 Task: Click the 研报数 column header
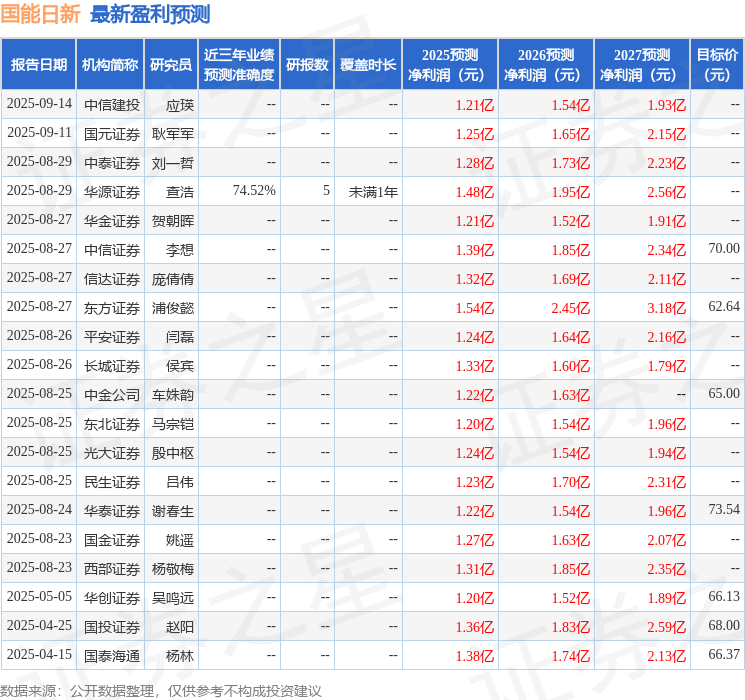click(307, 64)
